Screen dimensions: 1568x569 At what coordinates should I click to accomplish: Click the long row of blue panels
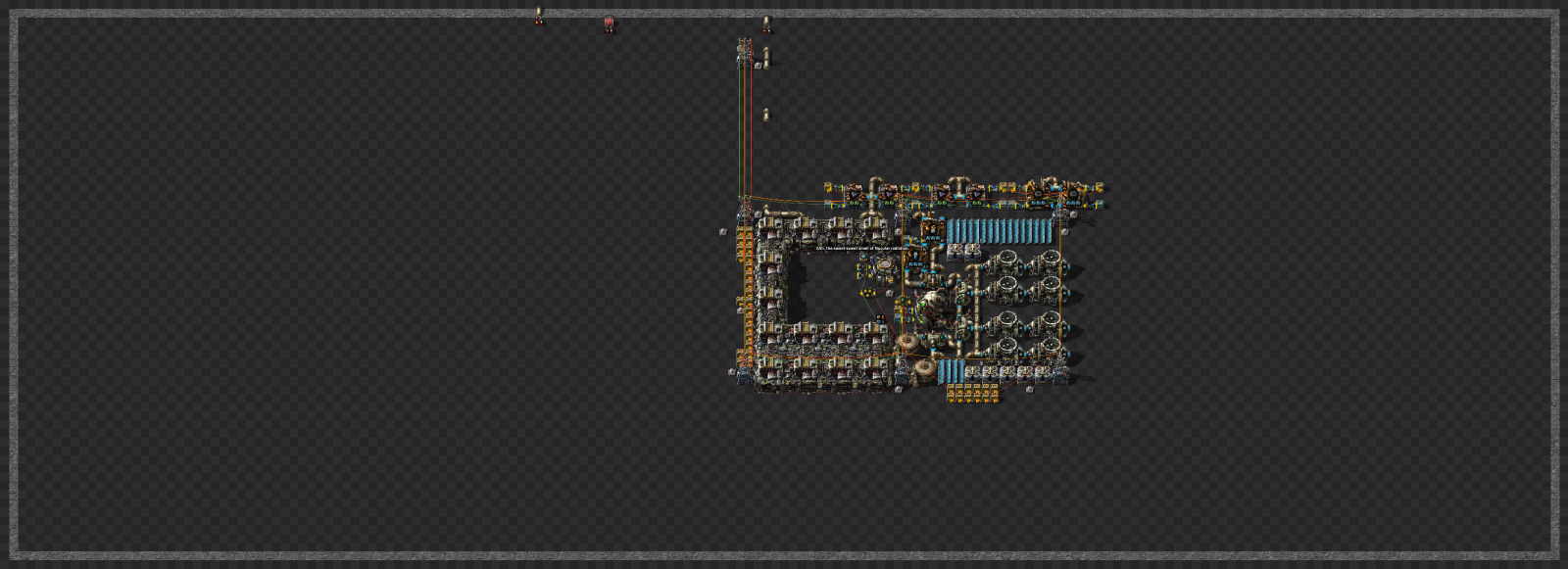1000,231
